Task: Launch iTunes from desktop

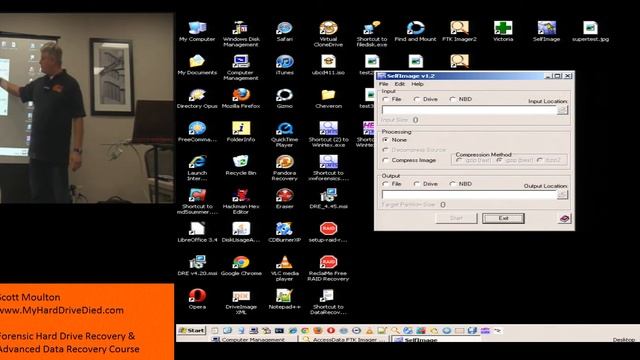Action: [x=284, y=65]
